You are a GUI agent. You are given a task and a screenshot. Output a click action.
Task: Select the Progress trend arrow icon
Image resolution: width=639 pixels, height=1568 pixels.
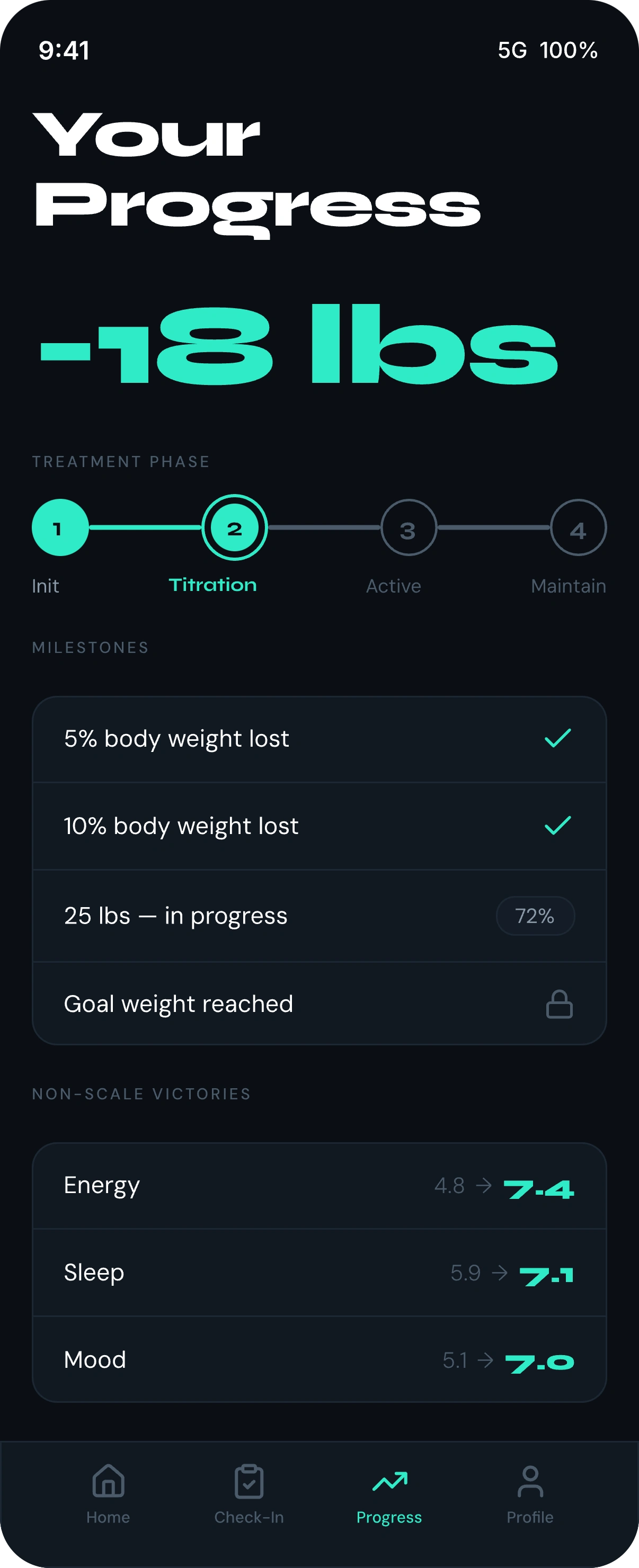pyautogui.click(x=389, y=1481)
